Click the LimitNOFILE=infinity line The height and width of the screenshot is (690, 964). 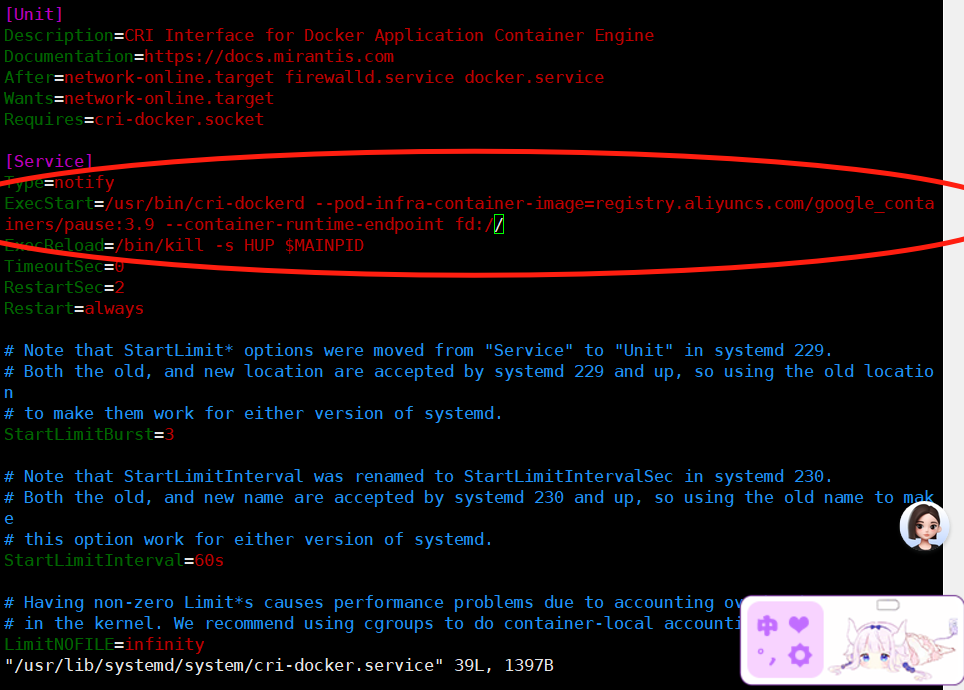point(104,644)
